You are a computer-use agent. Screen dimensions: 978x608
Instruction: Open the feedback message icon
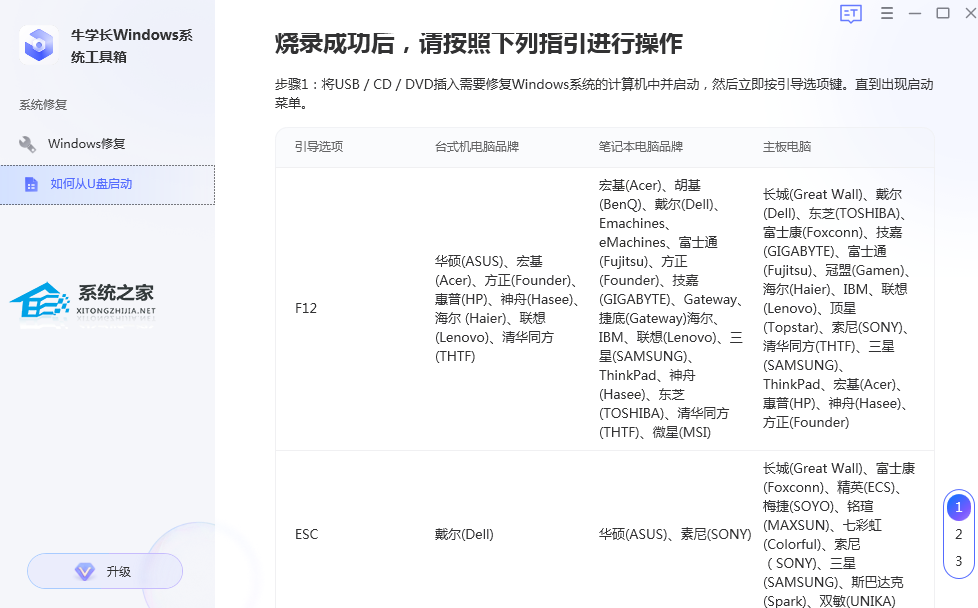tap(851, 13)
